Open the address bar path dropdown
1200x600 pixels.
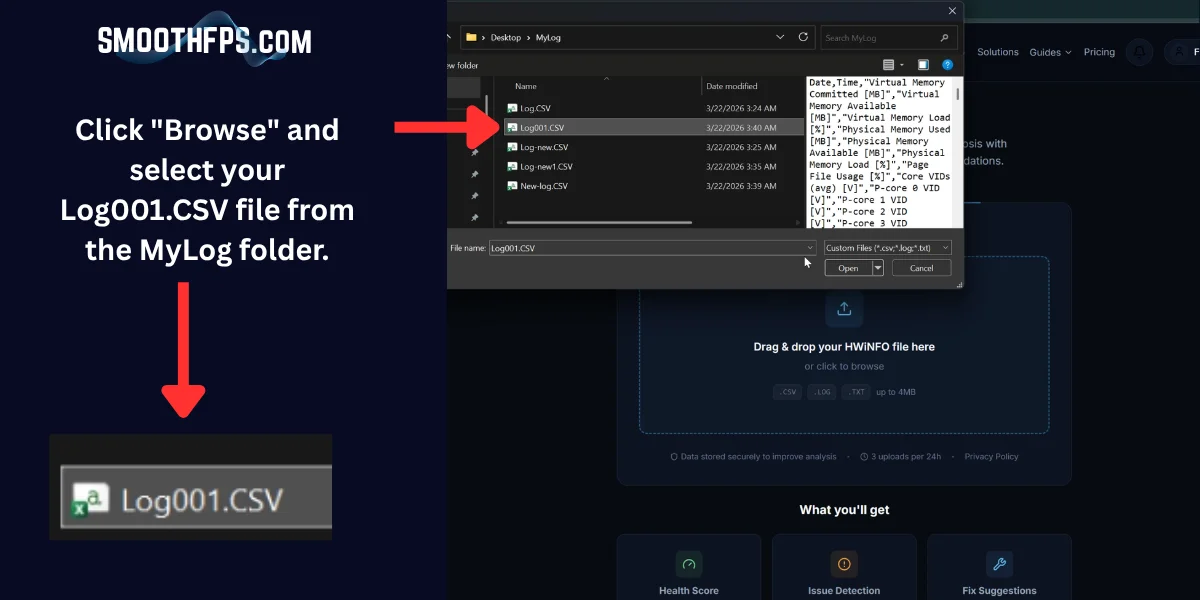(x=780, y=37)
